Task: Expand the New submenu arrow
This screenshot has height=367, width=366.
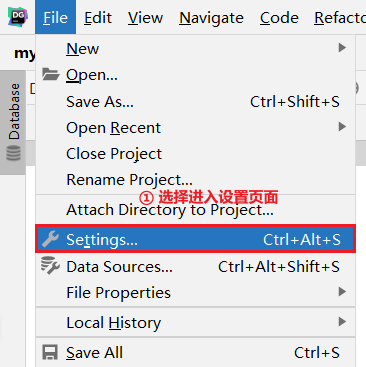Action: [342, 48]
